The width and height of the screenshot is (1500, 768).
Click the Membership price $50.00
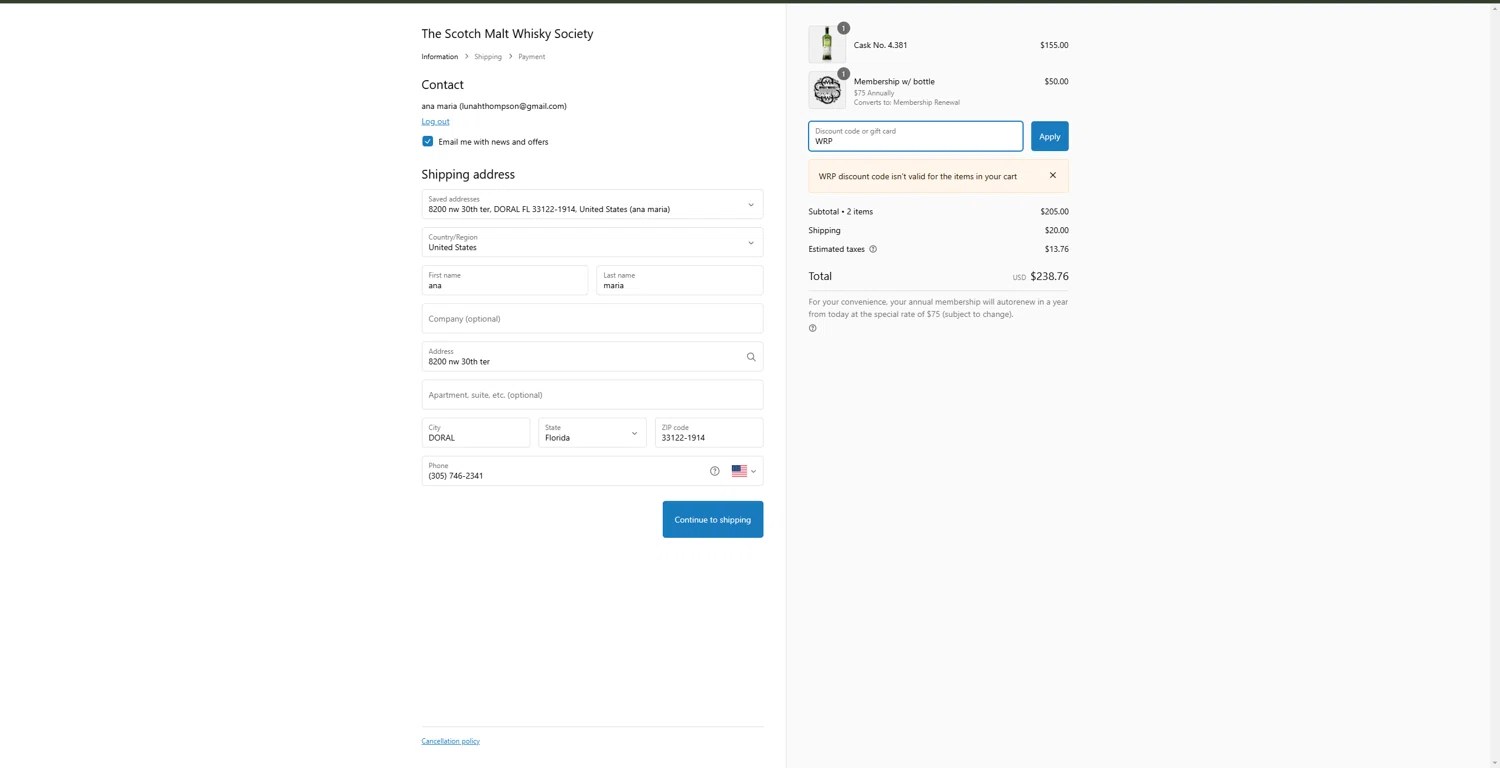1056,82
